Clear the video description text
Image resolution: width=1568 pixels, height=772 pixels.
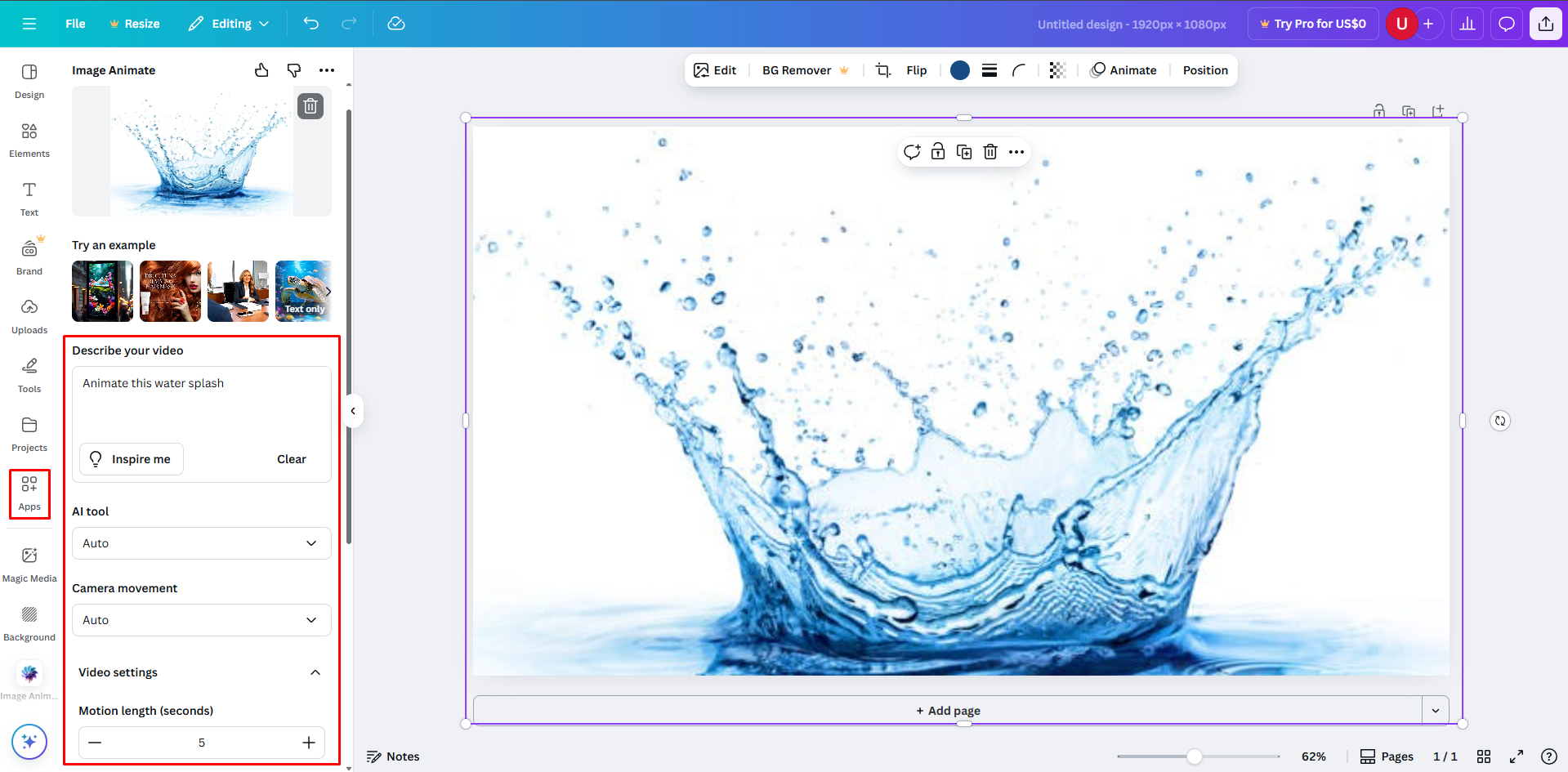point(291,458)
